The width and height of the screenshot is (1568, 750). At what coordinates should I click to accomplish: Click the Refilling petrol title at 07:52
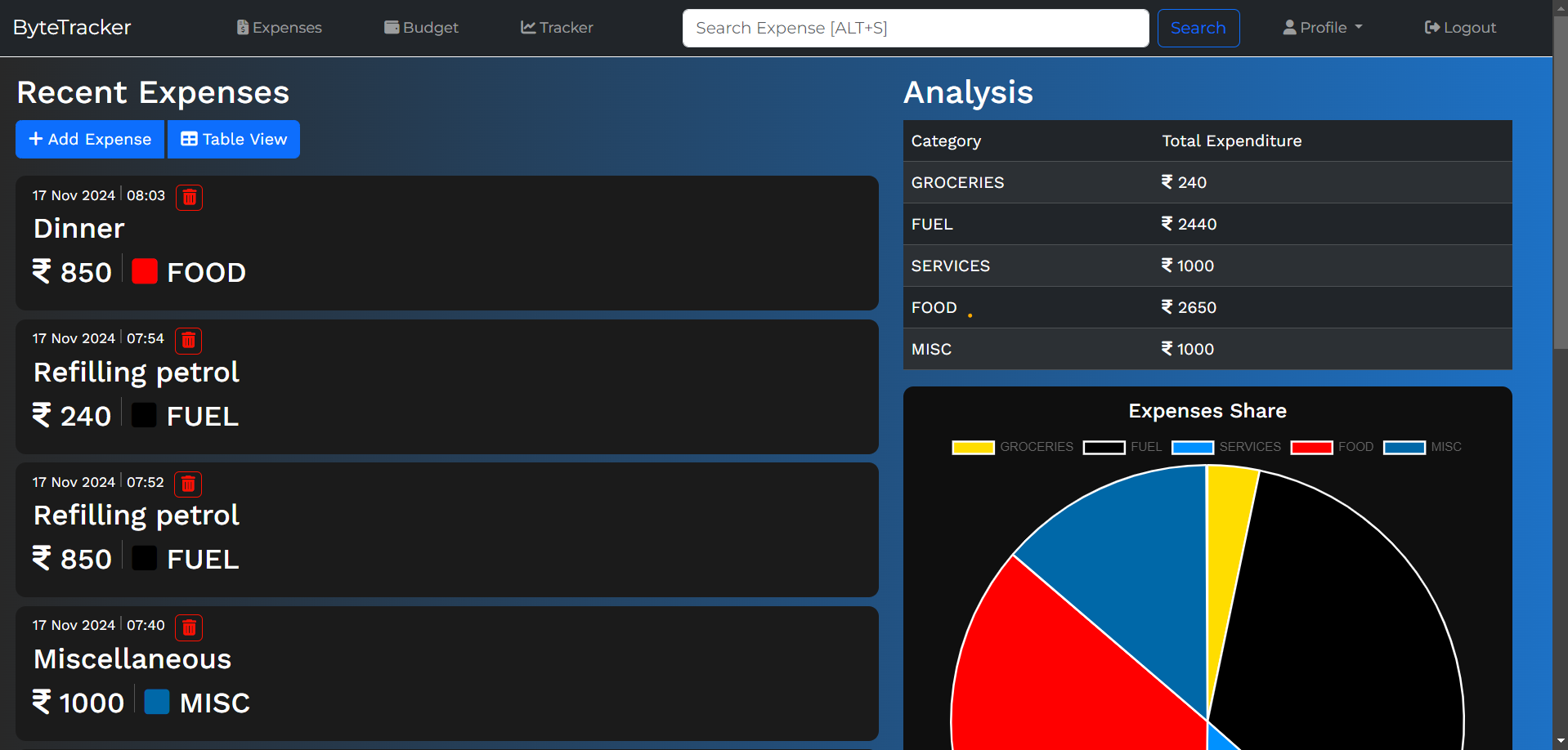click(x=137, y=516)
